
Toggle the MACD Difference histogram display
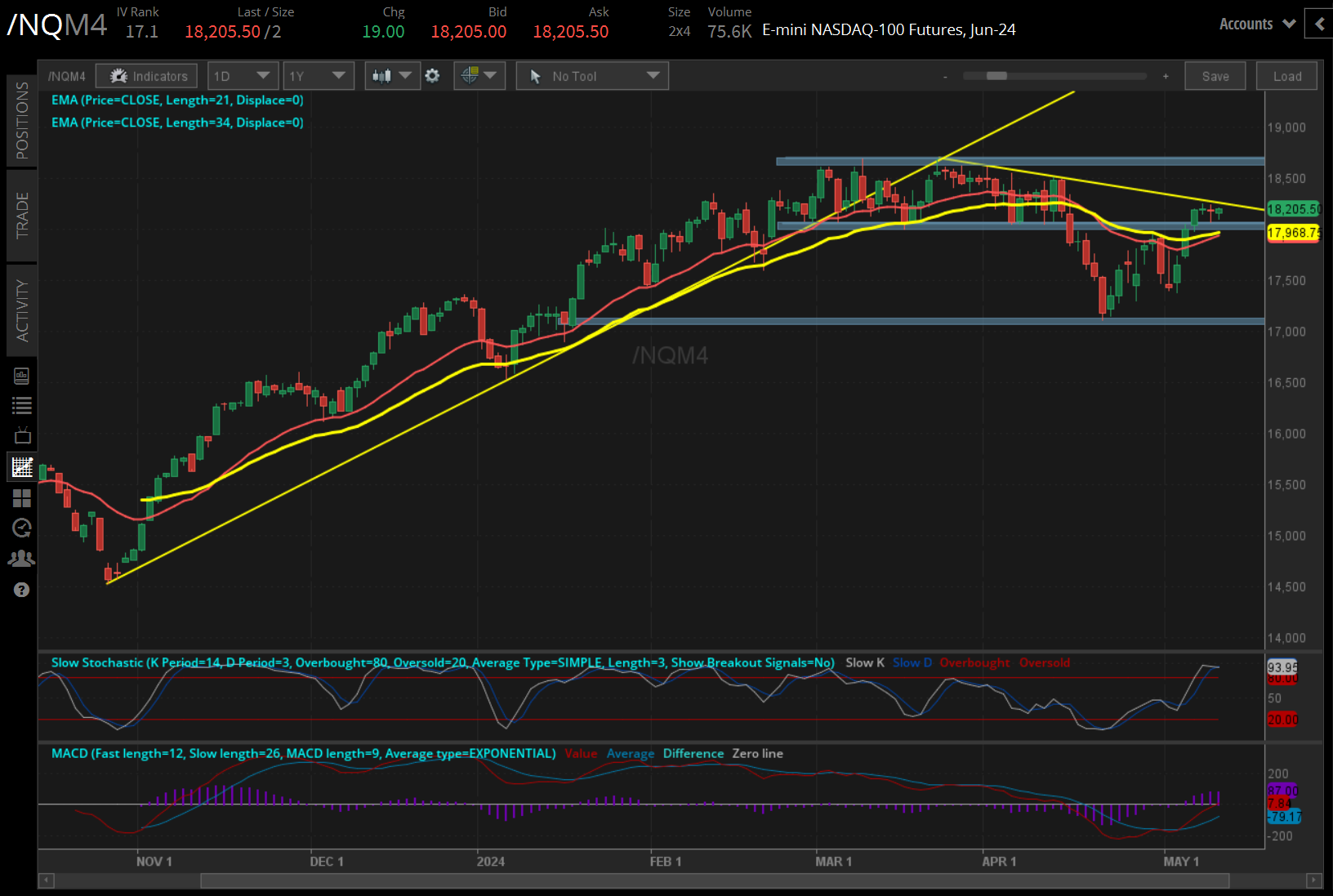click(x=693, y=753)
